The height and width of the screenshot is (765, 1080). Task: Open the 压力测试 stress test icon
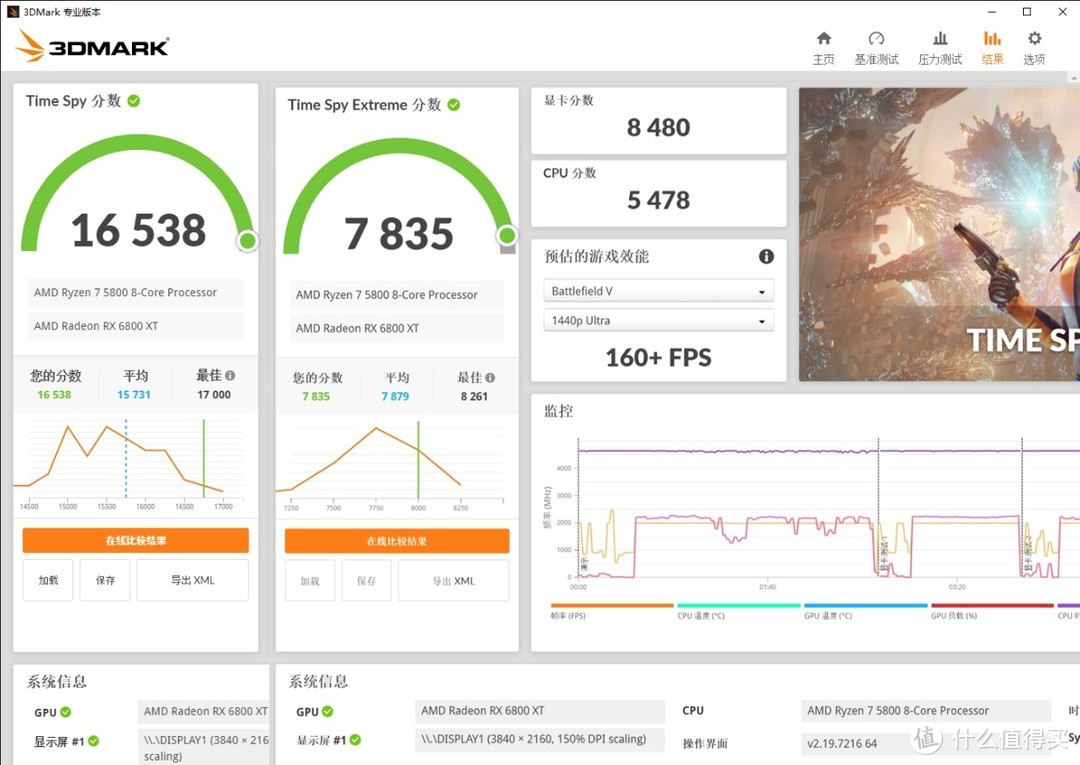click(x=939, y=45)
